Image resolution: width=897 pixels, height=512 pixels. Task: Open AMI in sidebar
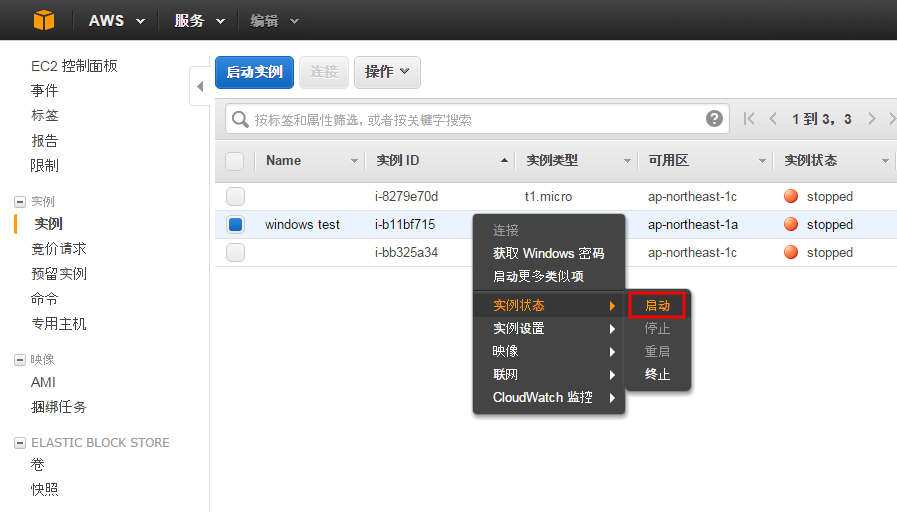pos(43,382)
